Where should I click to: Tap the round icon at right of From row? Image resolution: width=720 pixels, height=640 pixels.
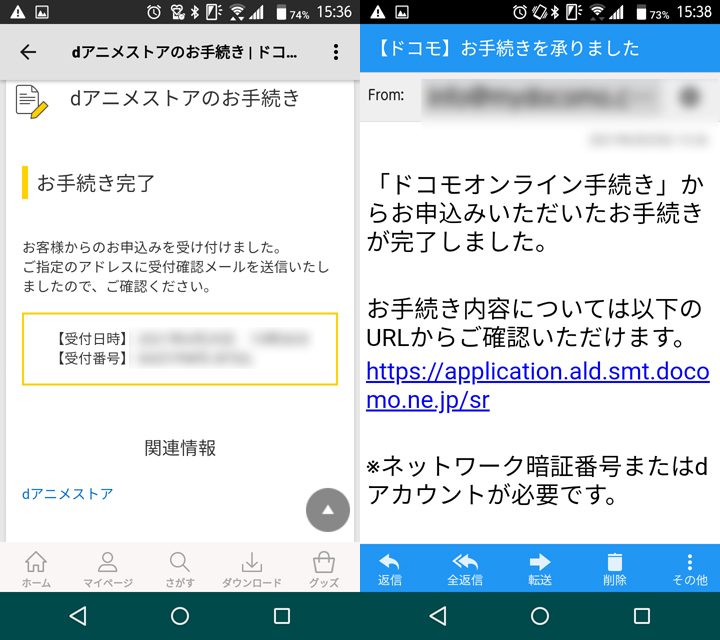690,97
